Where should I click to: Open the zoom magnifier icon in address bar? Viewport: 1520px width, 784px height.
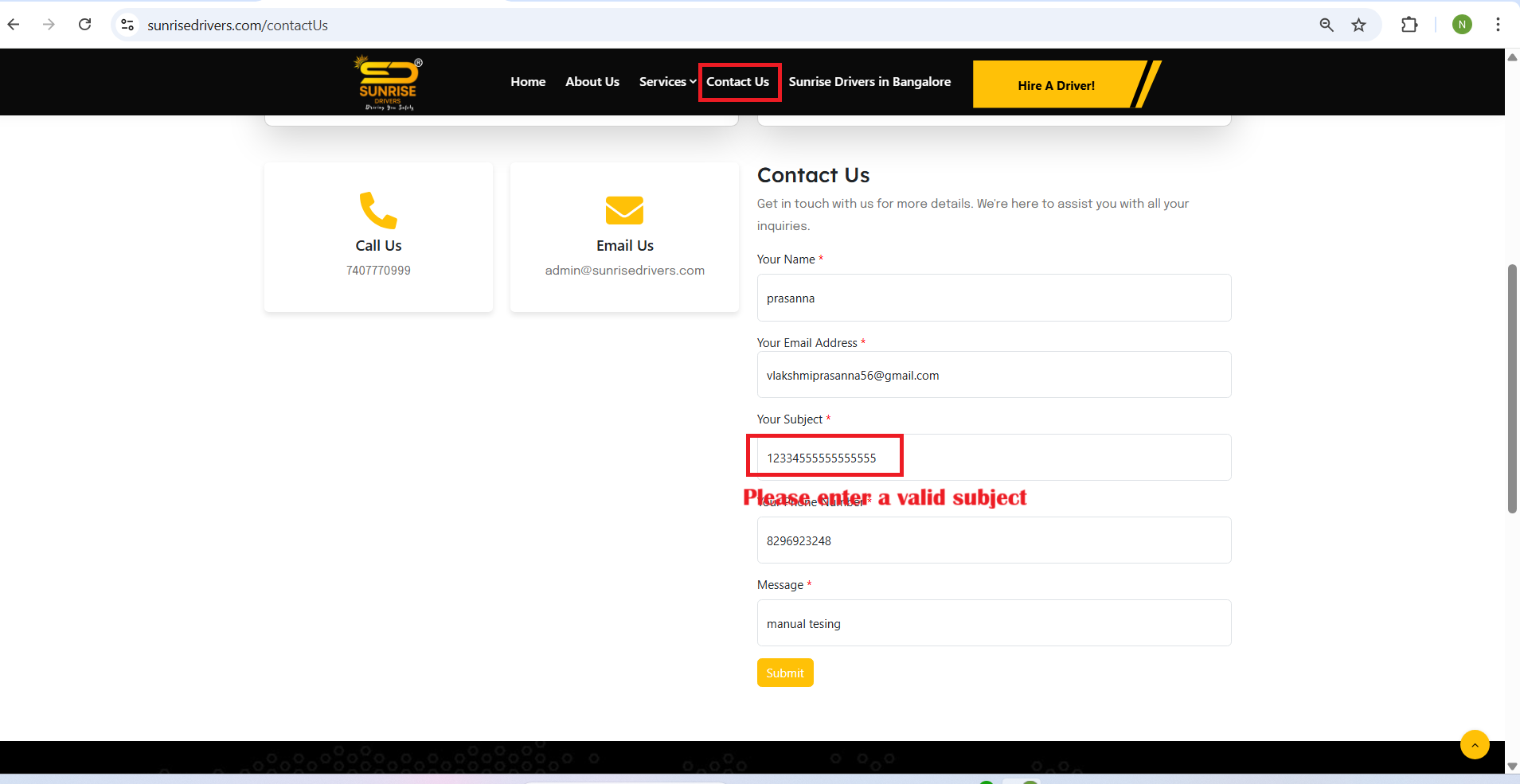click(1326, 25)
